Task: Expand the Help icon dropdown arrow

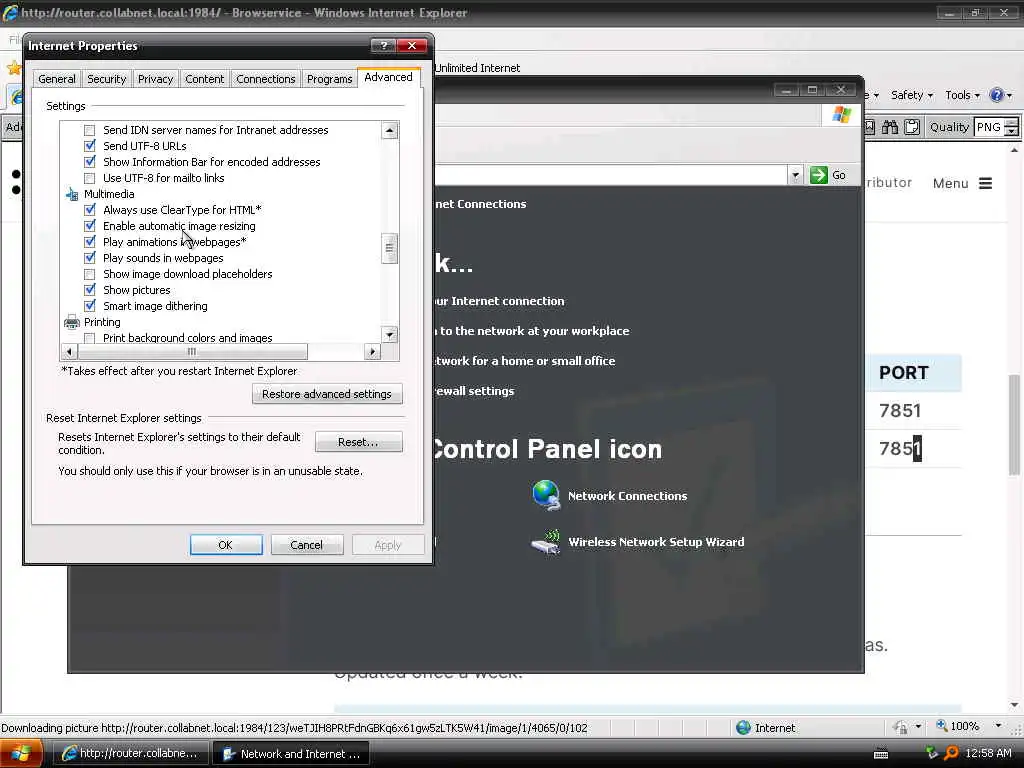Action: (x=1010, y=96)
